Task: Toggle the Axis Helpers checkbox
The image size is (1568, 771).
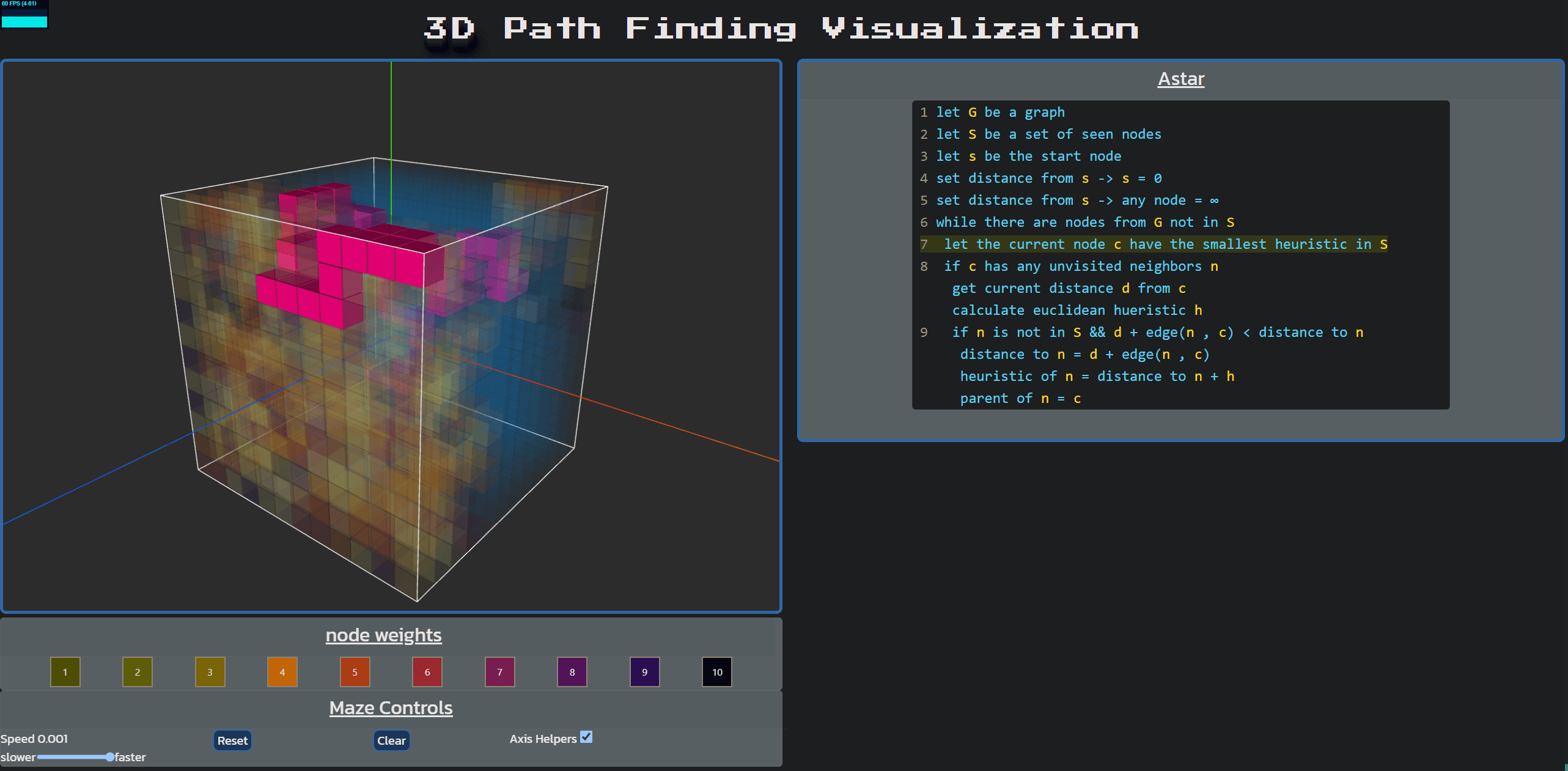Action: coord(586,737)
